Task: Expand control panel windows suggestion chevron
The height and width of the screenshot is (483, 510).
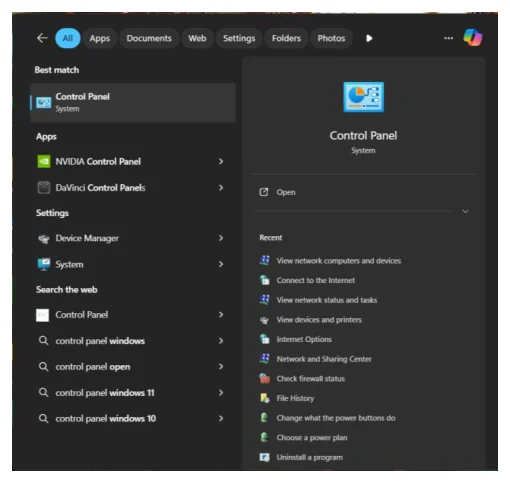Action: pos(221,341)
